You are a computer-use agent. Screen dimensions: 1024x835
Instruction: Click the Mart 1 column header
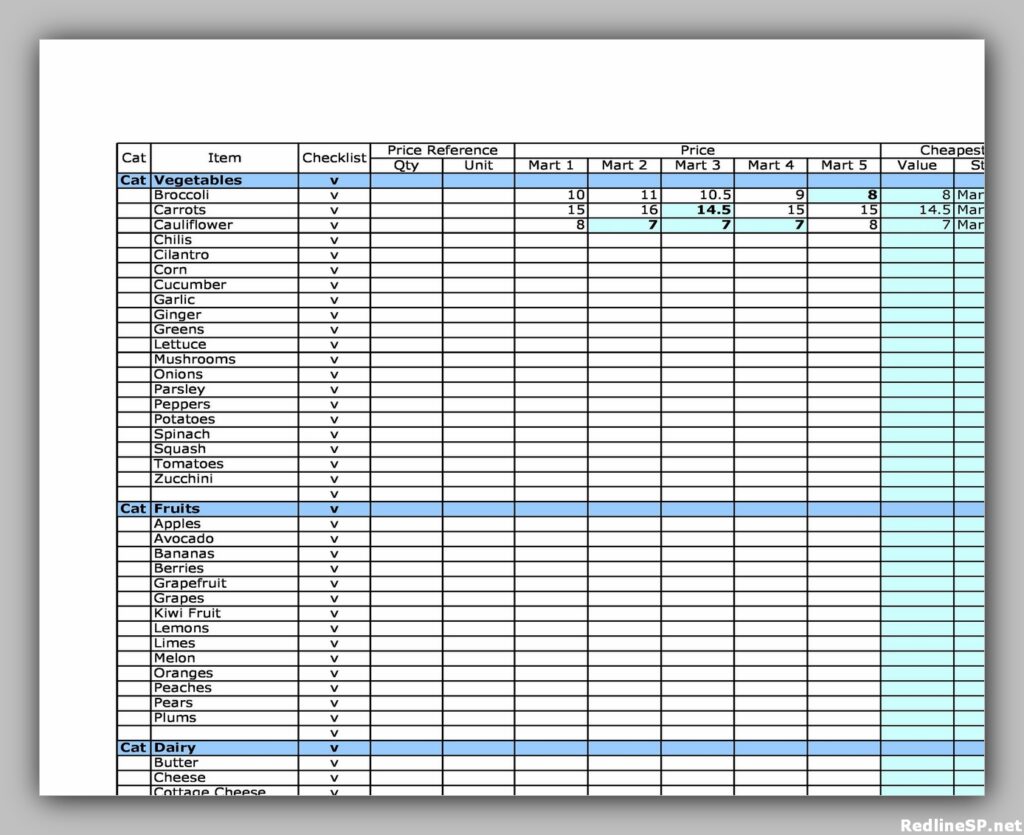[x=551, y=165]
